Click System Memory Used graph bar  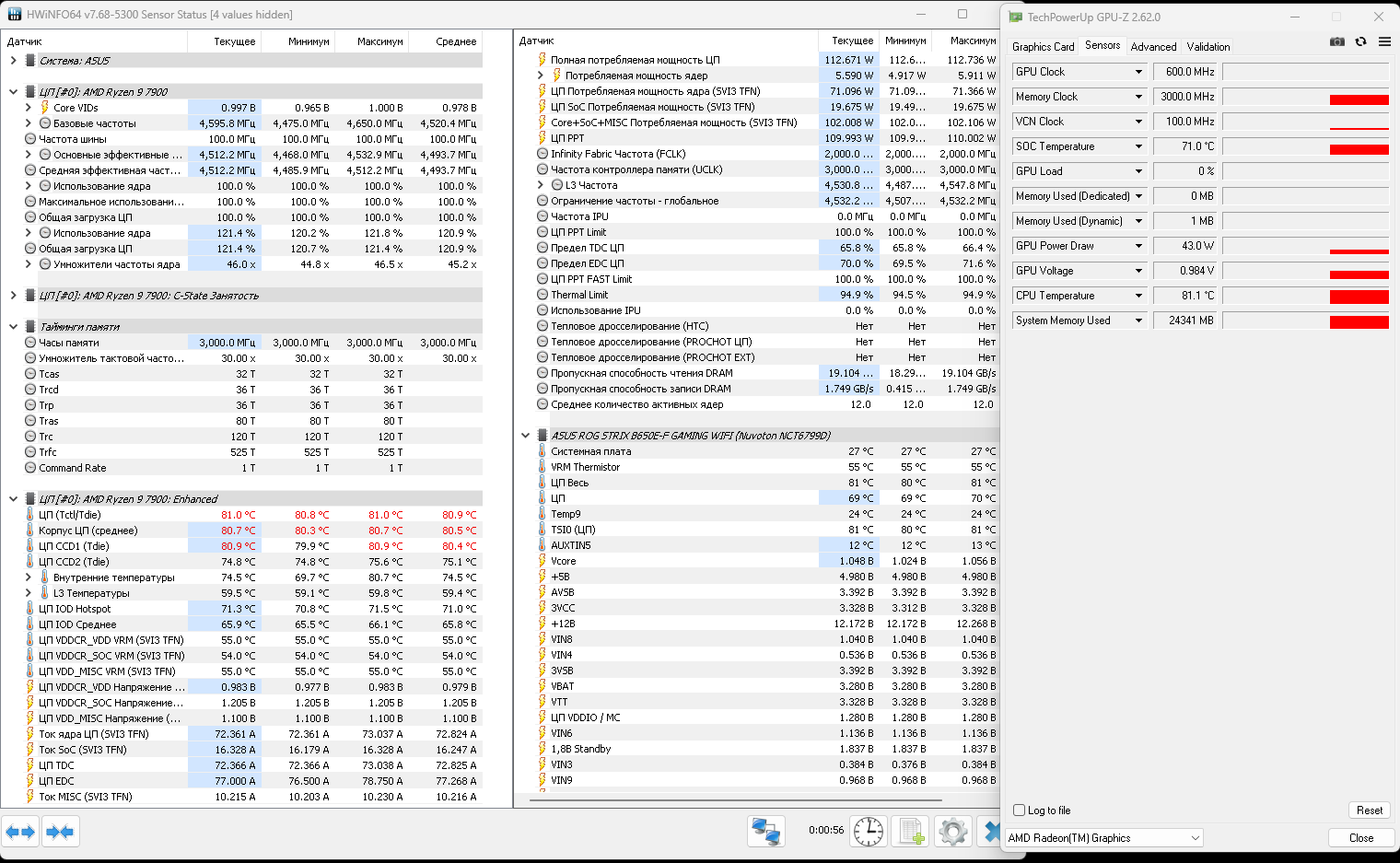click(x=1359, y=321)
